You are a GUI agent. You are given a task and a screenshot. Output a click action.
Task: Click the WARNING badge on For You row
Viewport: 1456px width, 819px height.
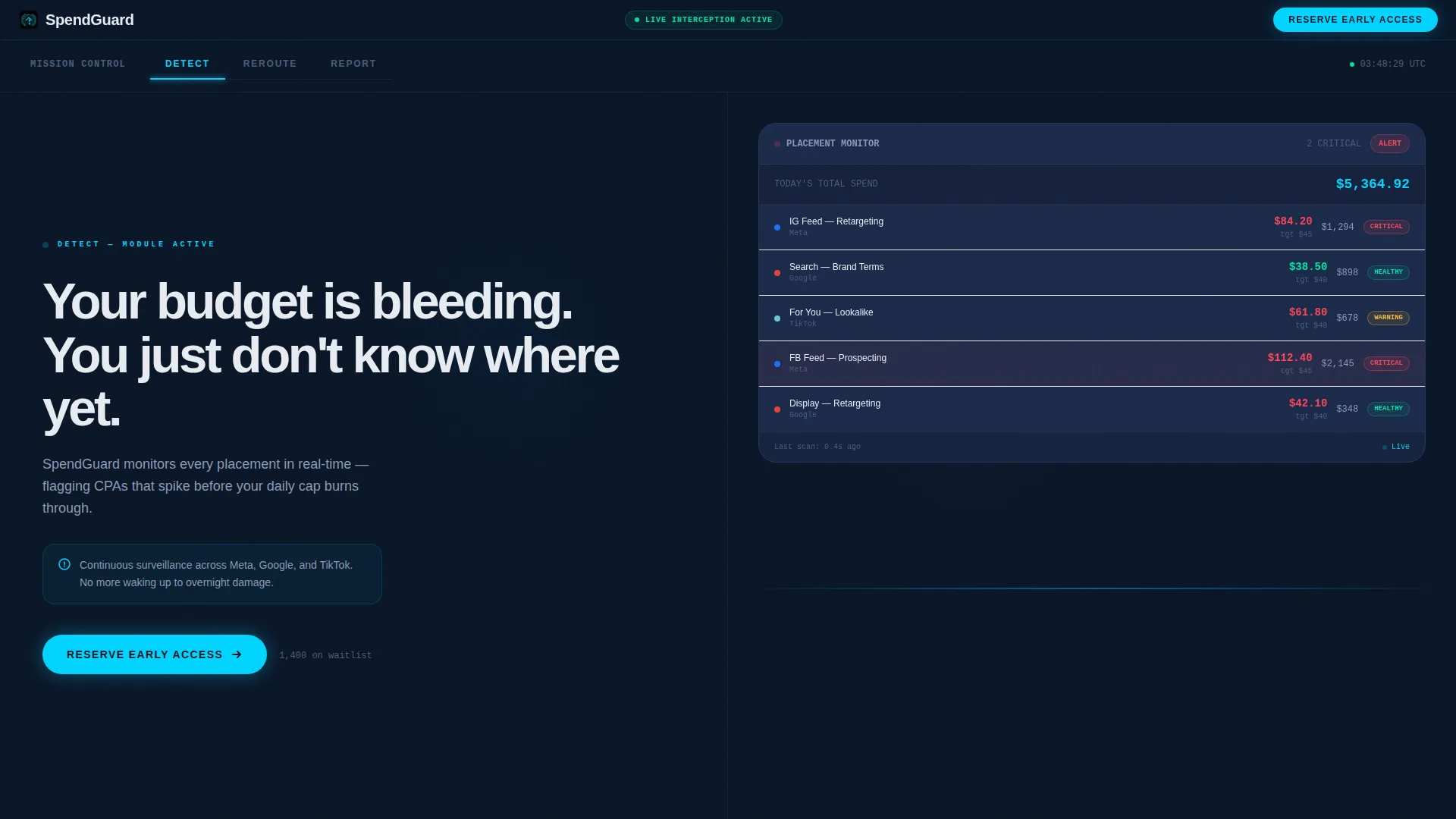pyautogui.click(x=1389, y=318)
